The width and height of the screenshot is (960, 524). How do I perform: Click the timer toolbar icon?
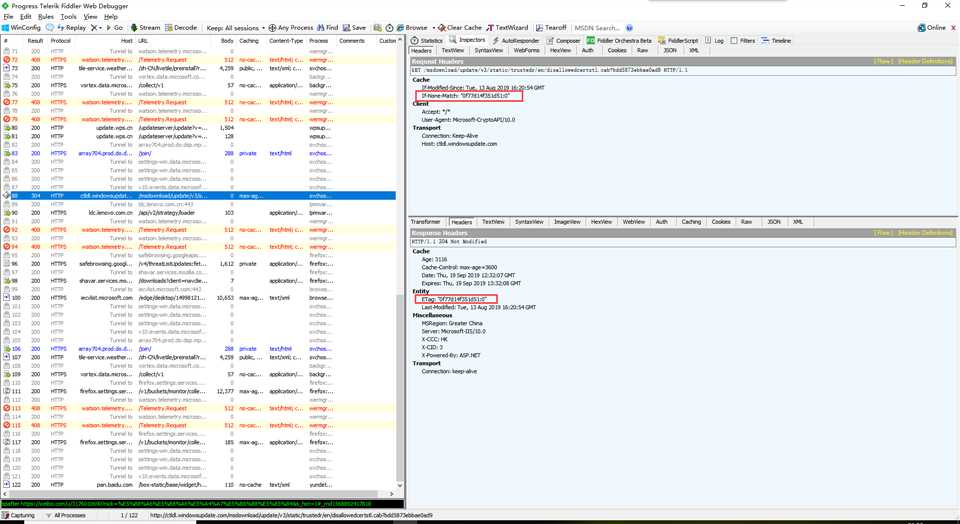[x=389, y=28]
